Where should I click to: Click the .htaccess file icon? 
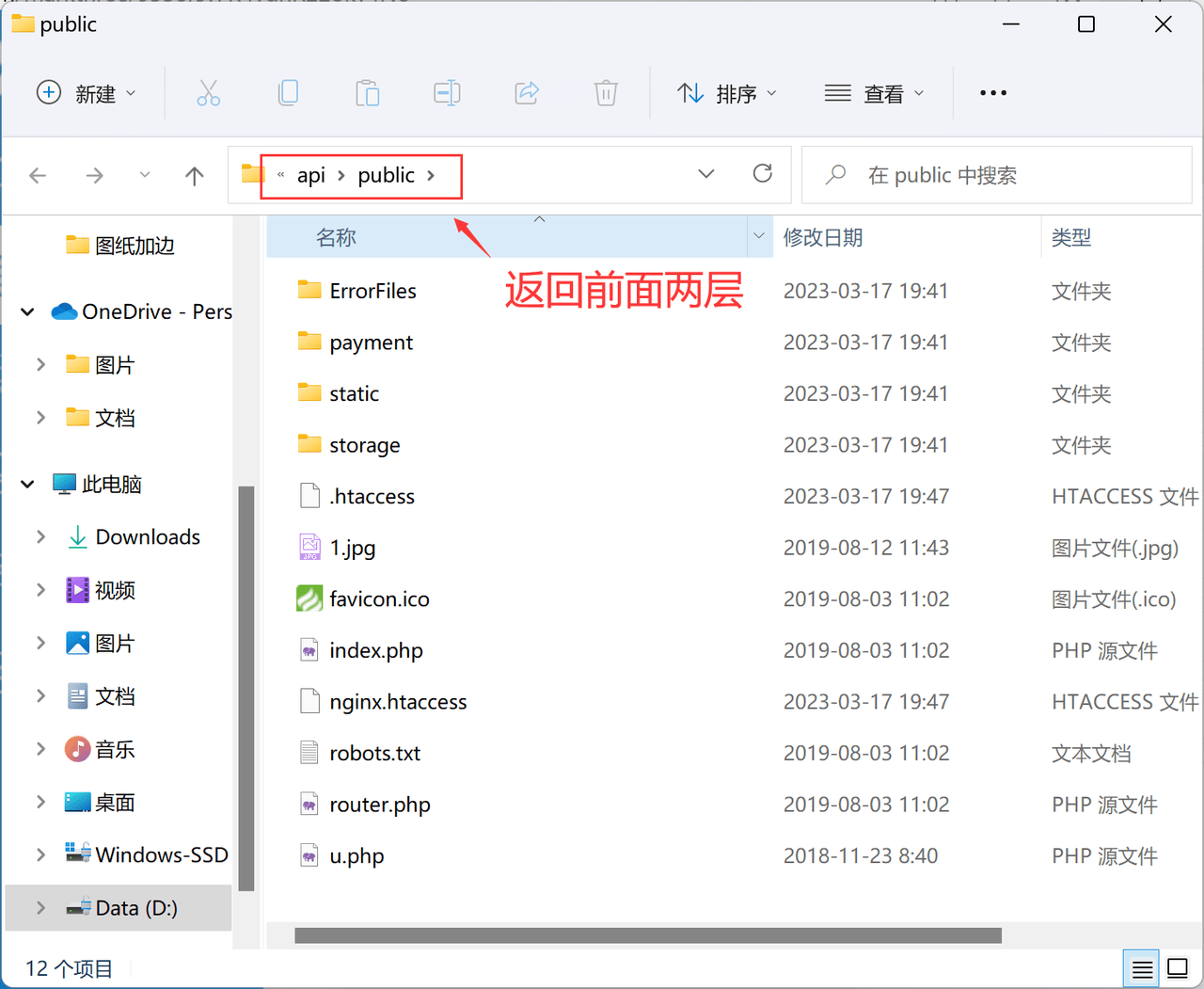(x=309, y=496)
